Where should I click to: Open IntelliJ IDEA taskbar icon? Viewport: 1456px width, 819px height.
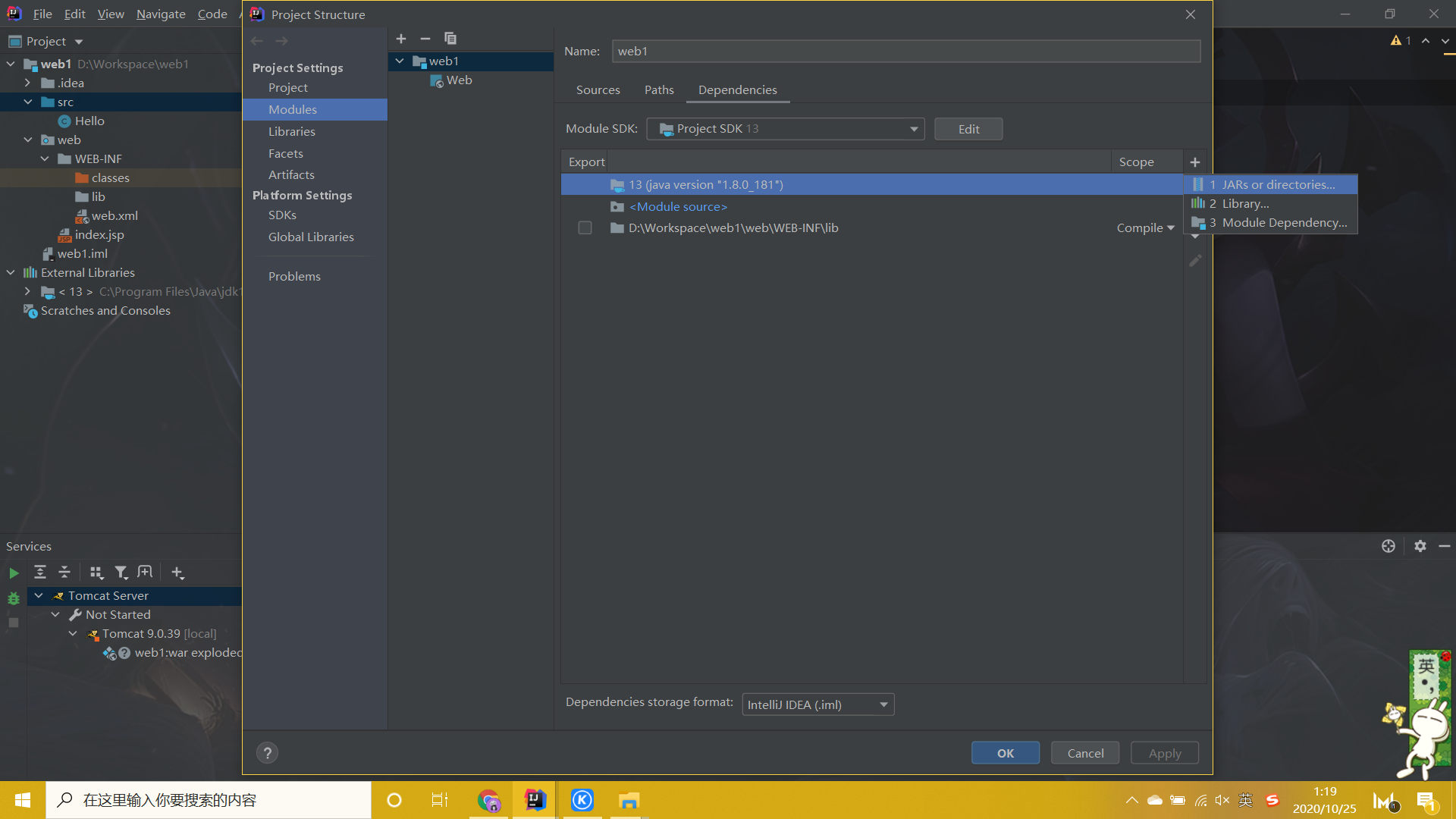tap(535, 800)
